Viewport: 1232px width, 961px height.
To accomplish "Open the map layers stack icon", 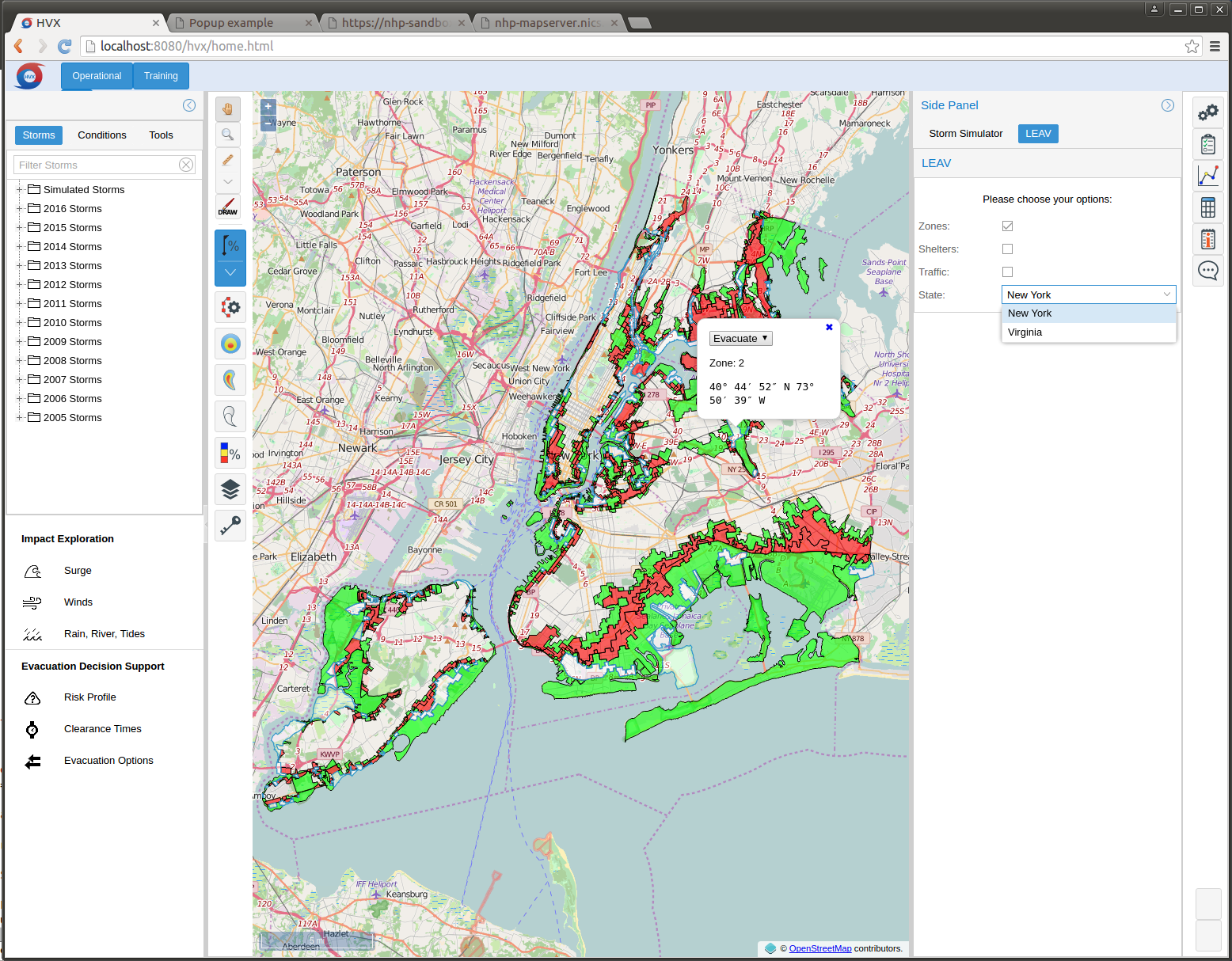I will point(230,490).
